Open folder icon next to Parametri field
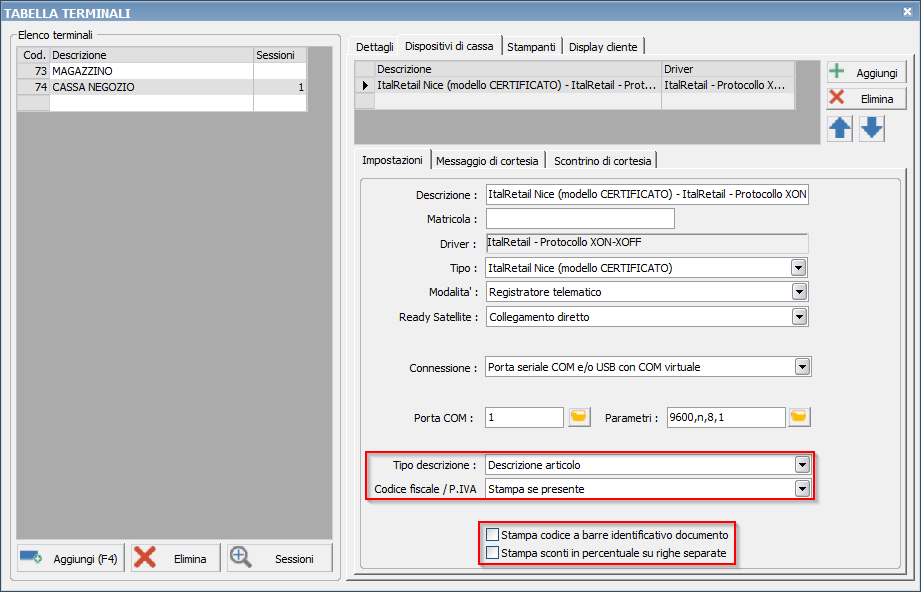 [798, 417]
